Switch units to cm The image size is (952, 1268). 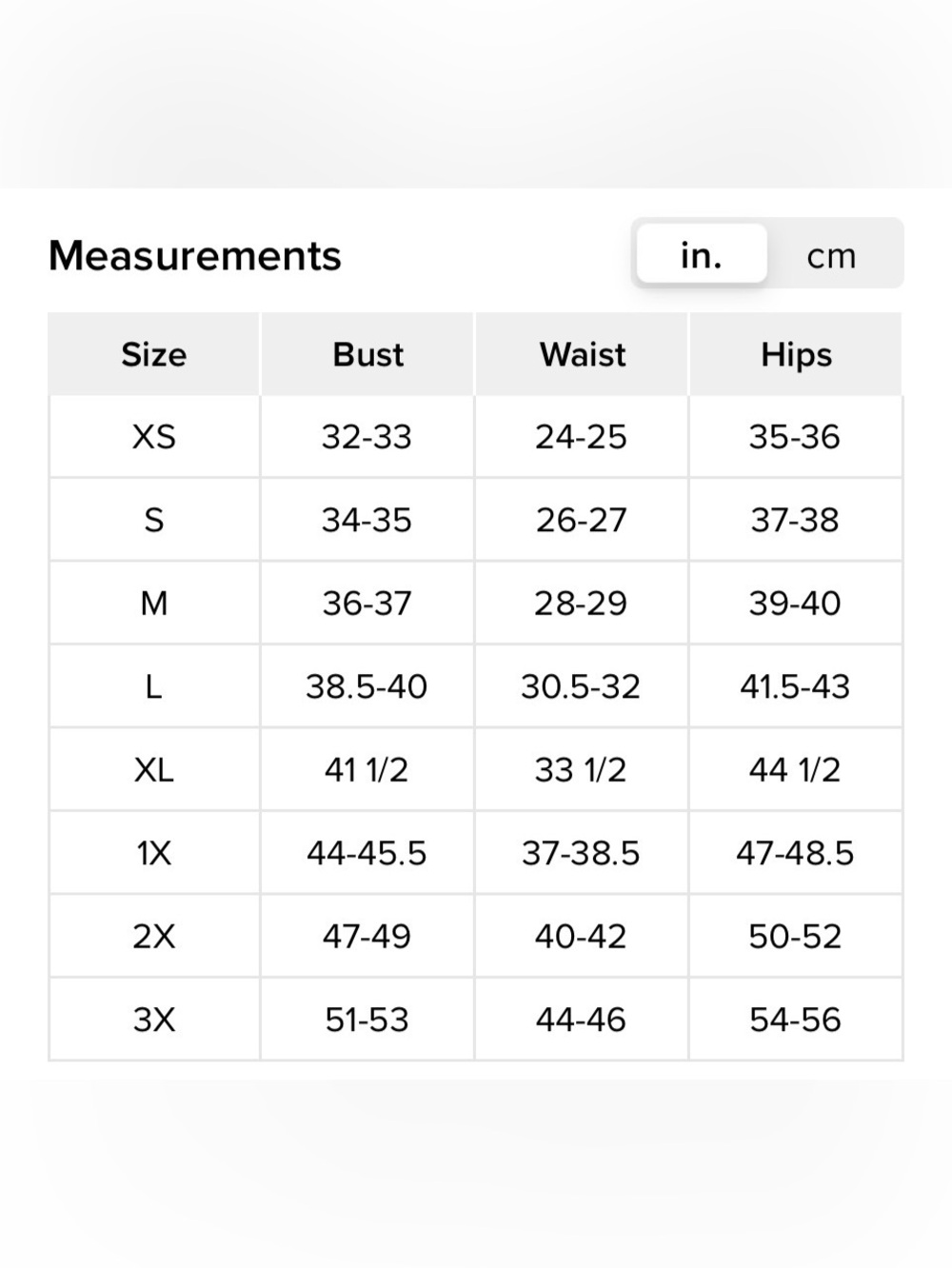click(832, 255)
